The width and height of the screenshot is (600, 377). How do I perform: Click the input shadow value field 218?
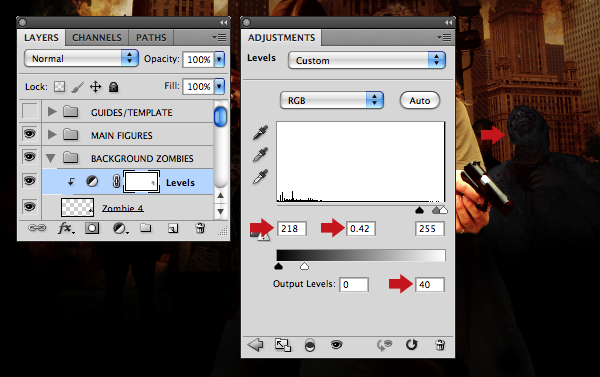click(292, 228)
